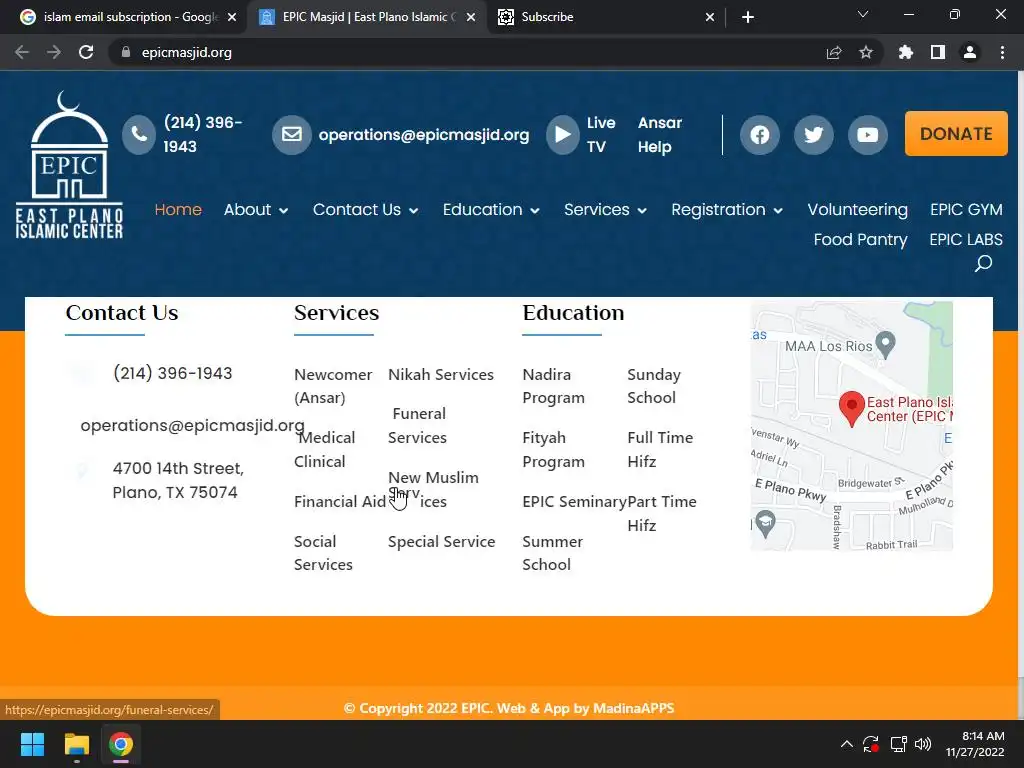Image resolution: width=1024 pixels, height=768 pixels.
Task: Open EPIC LABS page
Action: 966,240
